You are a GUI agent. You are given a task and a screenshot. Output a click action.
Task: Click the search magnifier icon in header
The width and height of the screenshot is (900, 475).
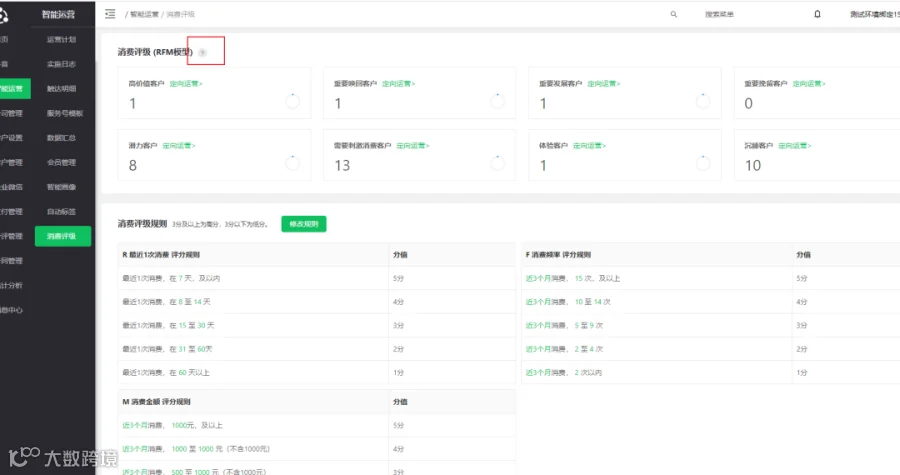click(674, 14)
